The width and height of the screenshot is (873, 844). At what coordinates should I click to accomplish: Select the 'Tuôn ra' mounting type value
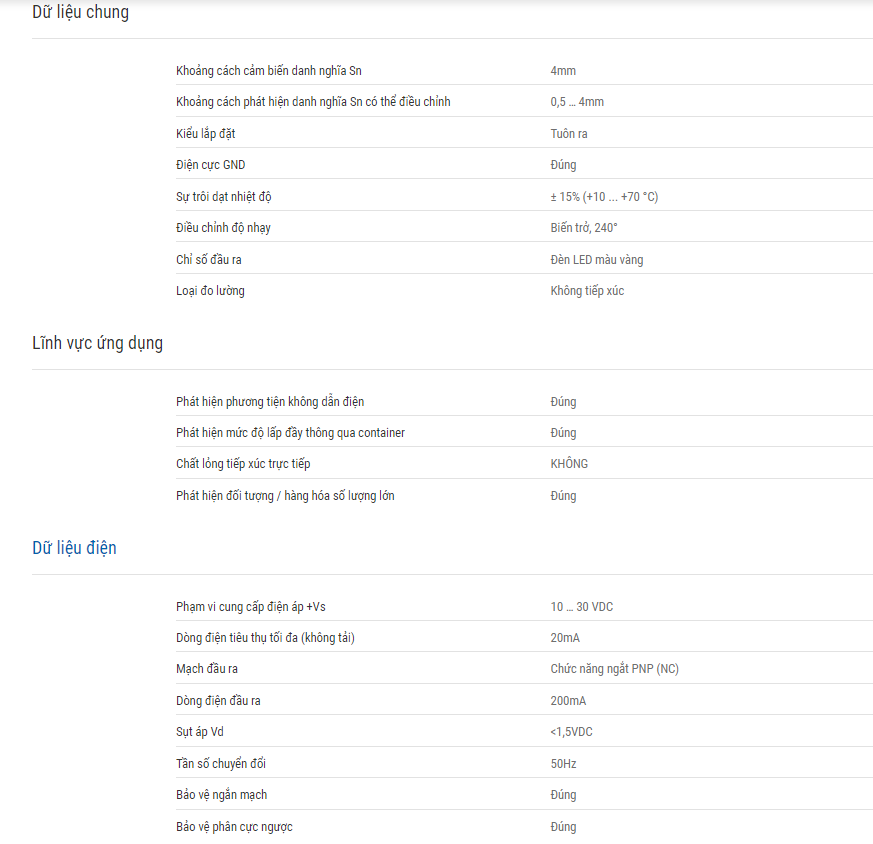click(568, 134)
